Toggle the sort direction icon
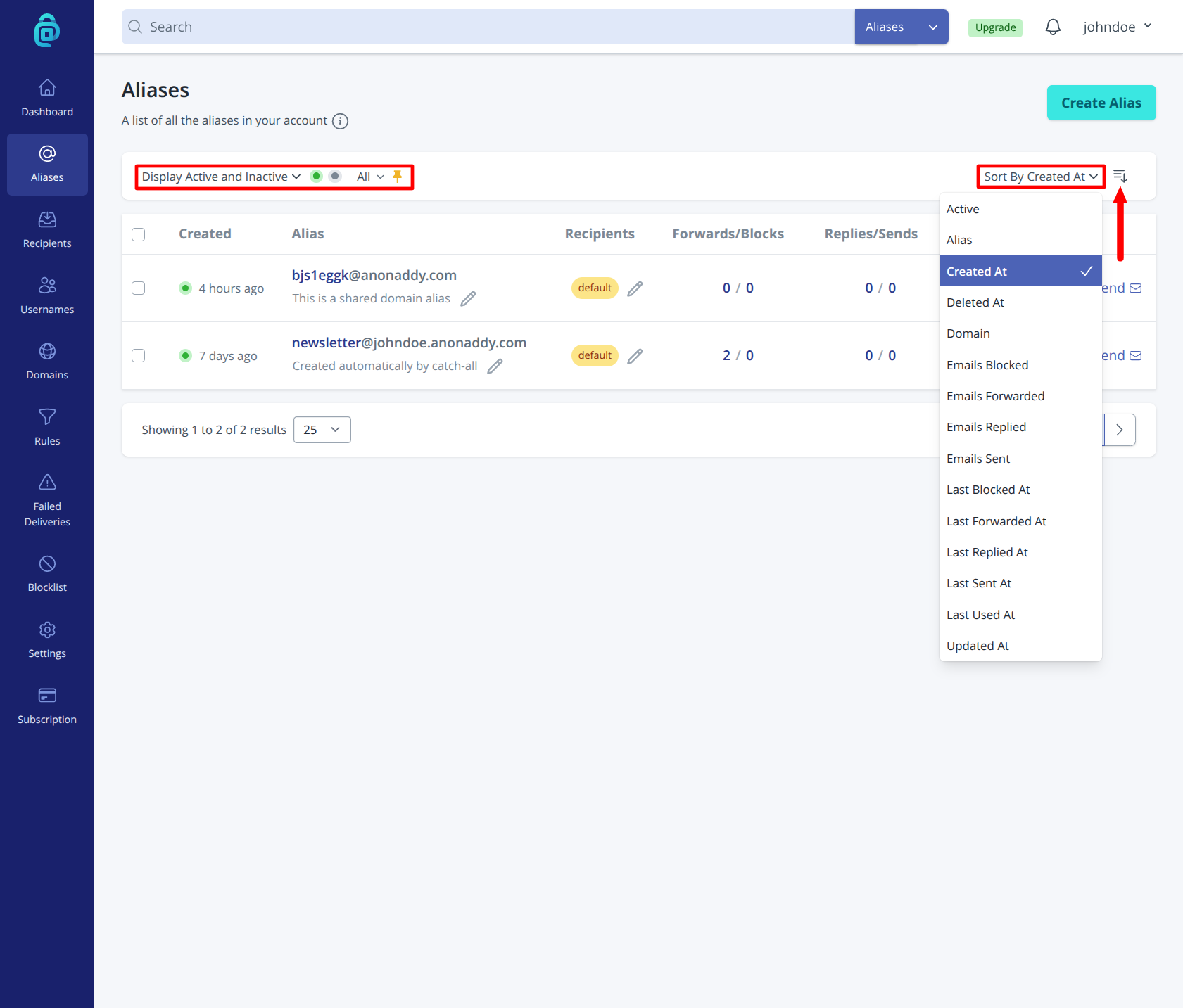1183x1008 pixels. pos(1120,176)
